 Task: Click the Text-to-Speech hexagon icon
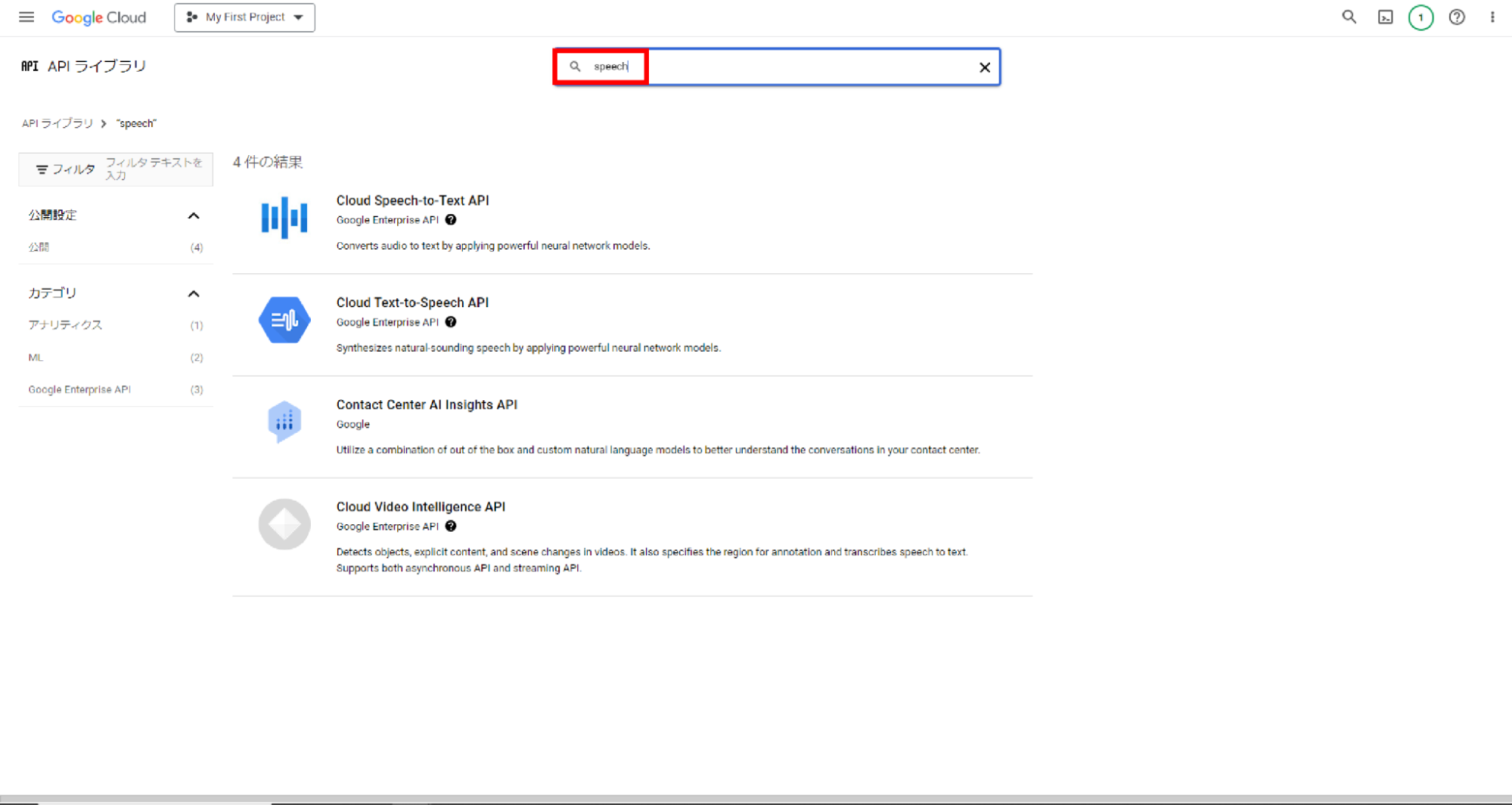(284, 320)
